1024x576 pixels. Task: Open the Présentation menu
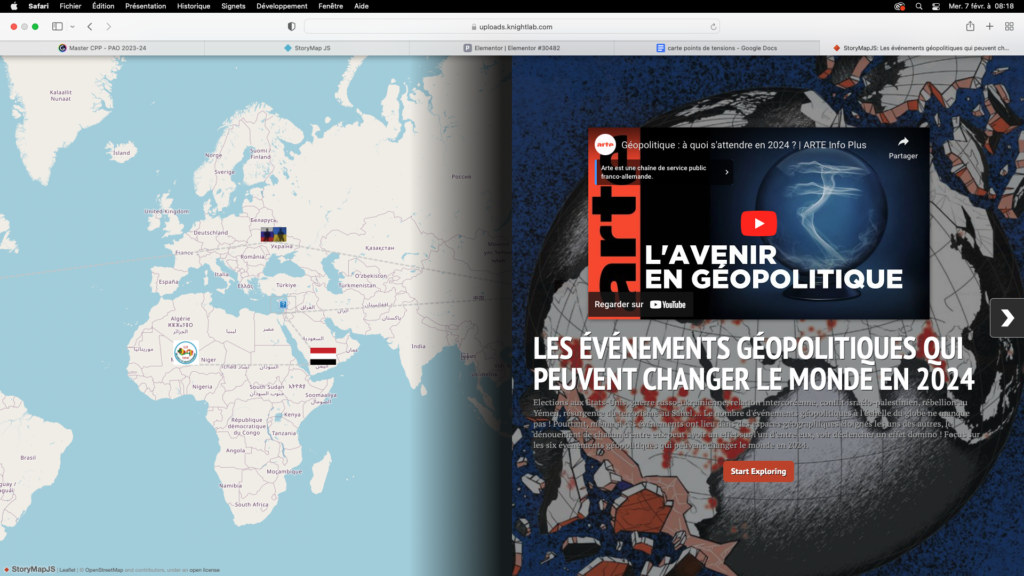click(x=146, y=6)
